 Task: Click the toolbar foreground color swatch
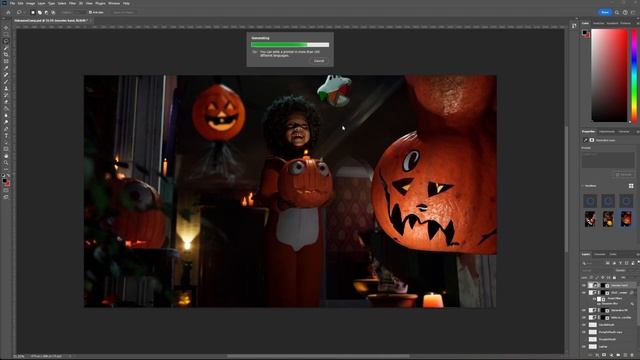(x=4, y=180)
